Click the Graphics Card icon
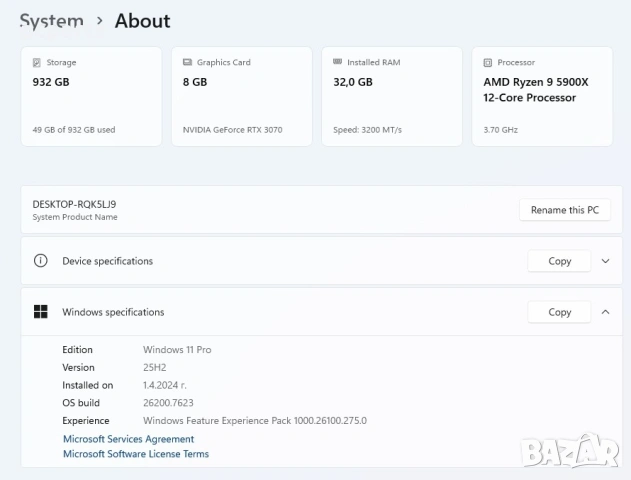Screen dimensions: 631x480 [187, 62]
